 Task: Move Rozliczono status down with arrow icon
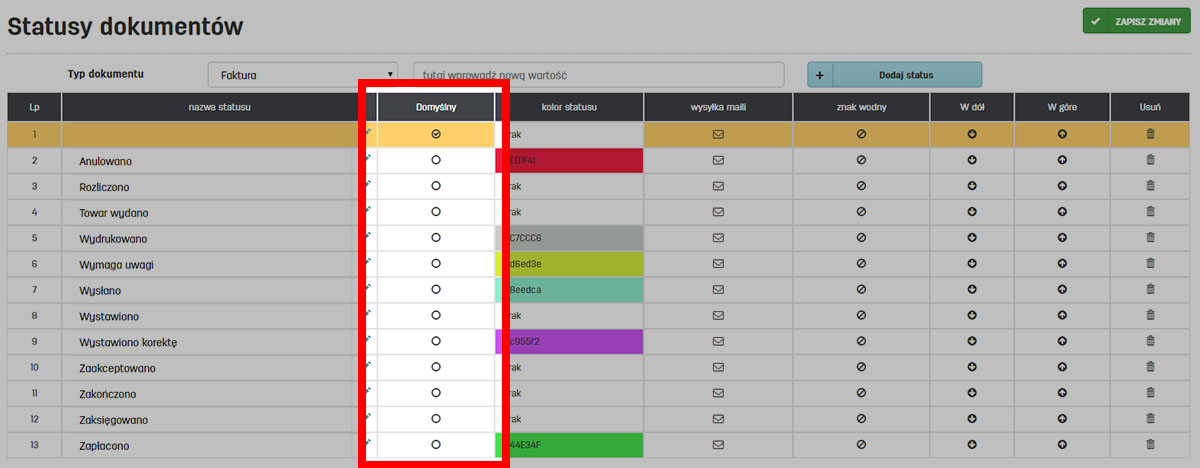coord(972,186)
